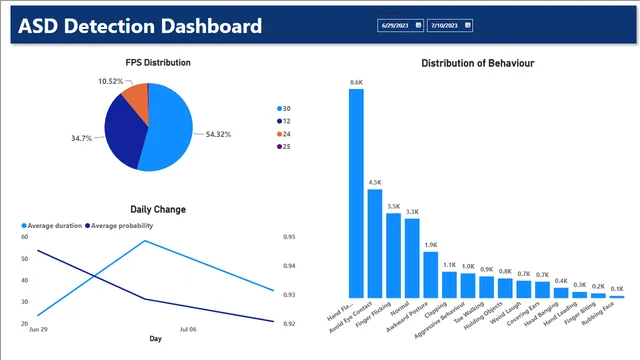
Task: Click the 0.1K bar value label
Action: 617,289
